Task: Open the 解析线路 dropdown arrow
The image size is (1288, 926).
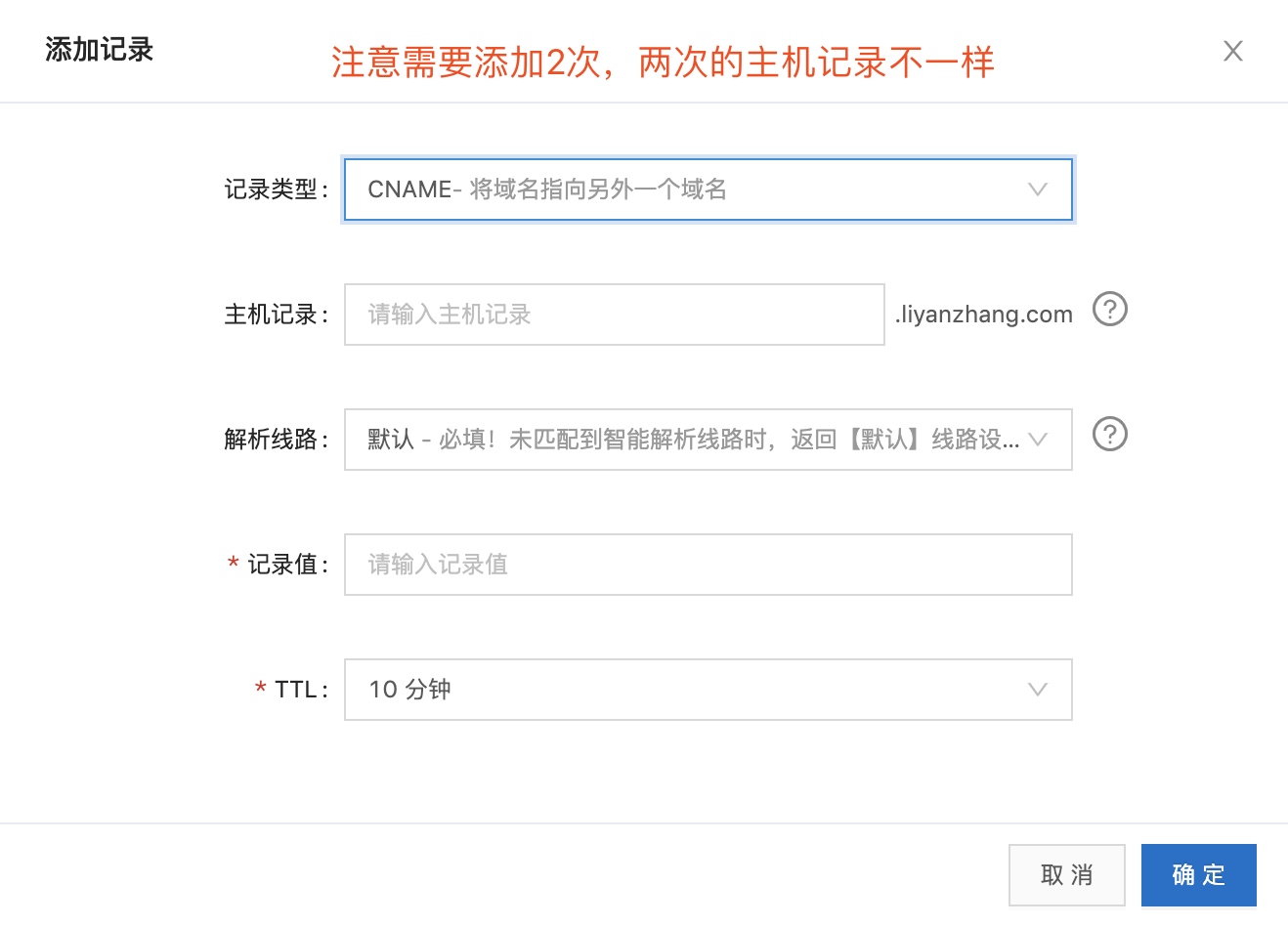Action: click(1038, 440)
